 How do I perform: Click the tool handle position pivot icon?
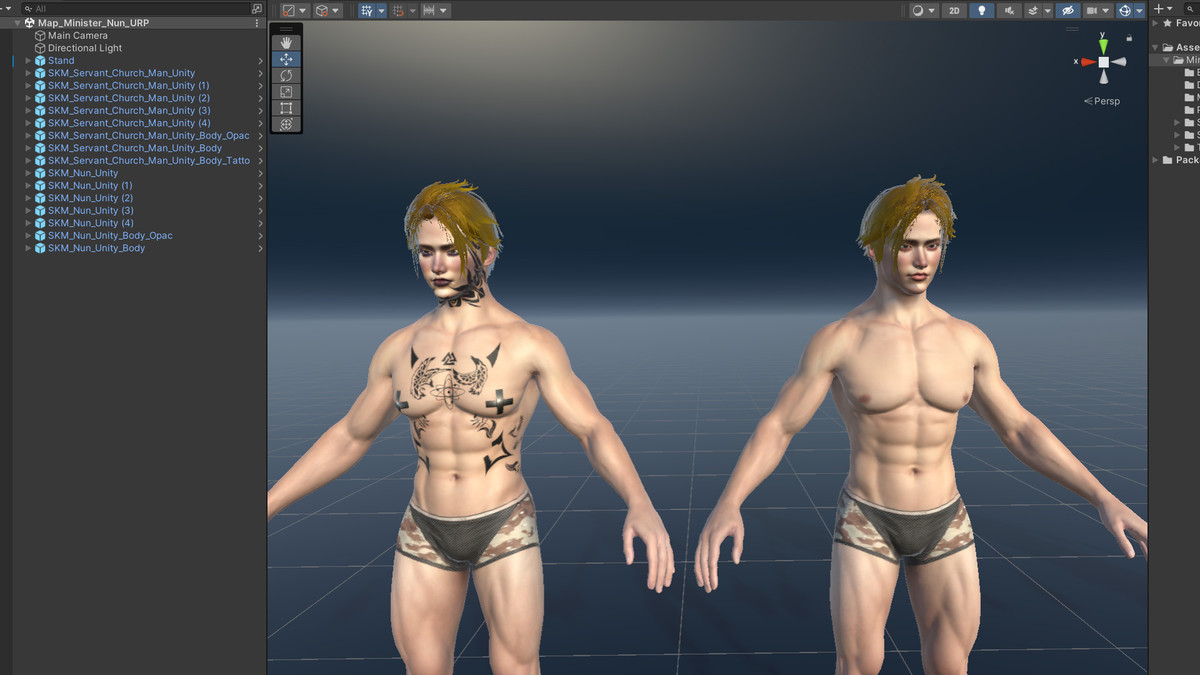pyautogui.click(x=289, y=10)
